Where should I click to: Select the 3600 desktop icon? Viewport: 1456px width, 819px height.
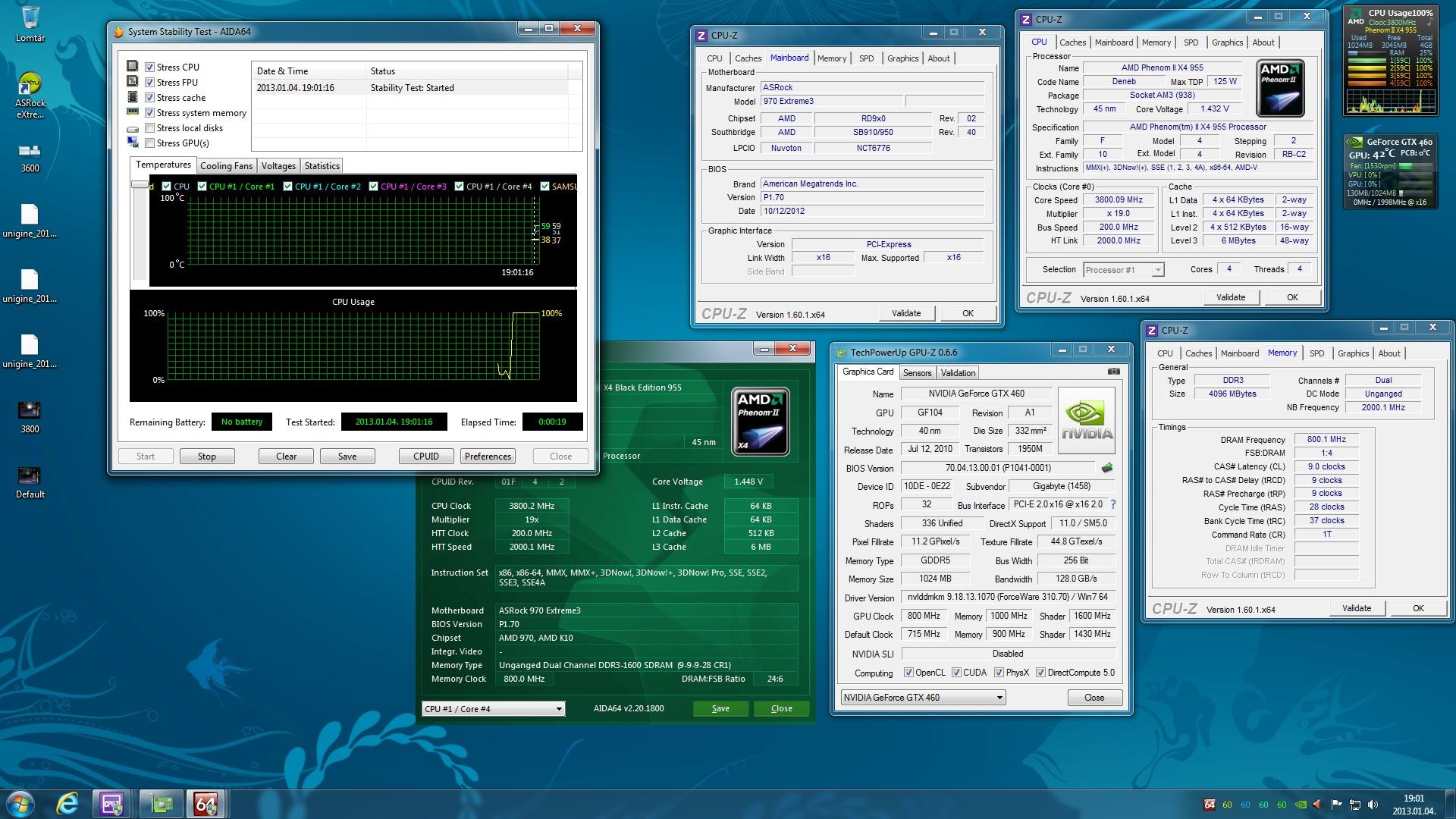click(x=30, y=157)
